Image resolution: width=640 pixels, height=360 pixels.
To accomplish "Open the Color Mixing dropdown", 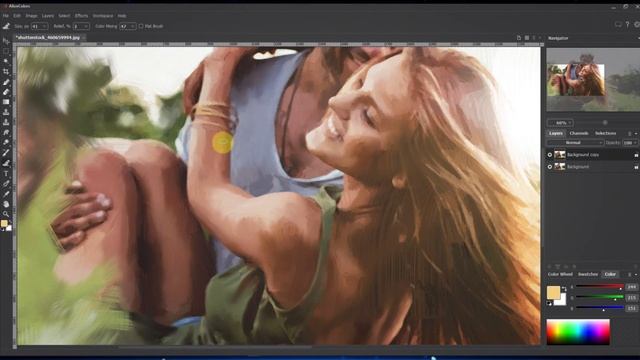I will [133, 26].
